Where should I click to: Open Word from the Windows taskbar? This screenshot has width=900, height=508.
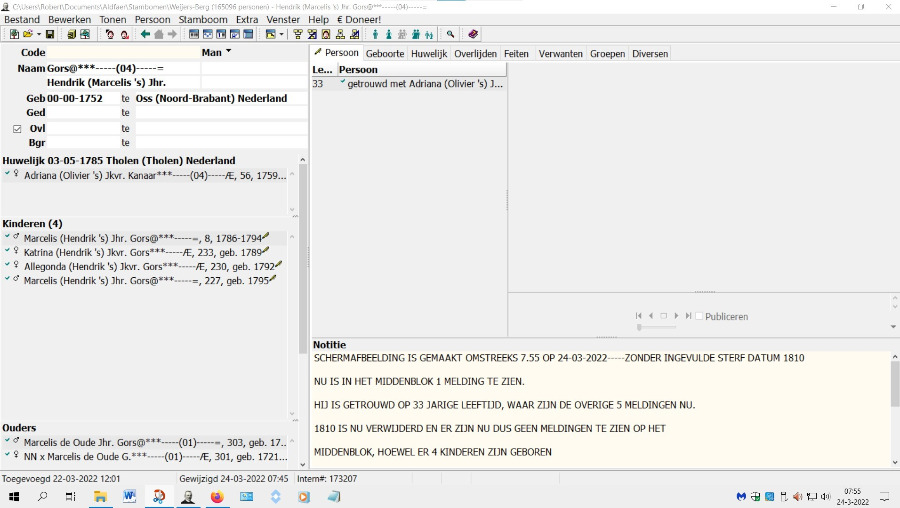tap(129, 496)
